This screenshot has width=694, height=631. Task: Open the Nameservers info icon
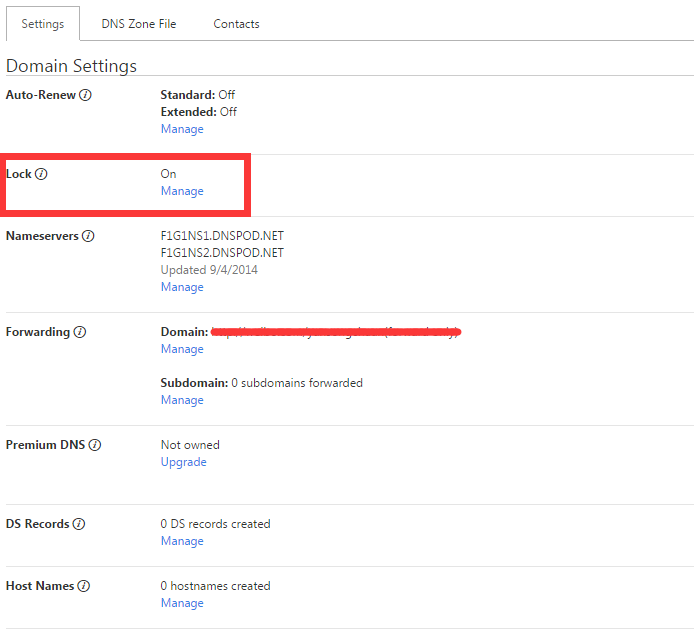pyautogui.click(x=88, y=236)
